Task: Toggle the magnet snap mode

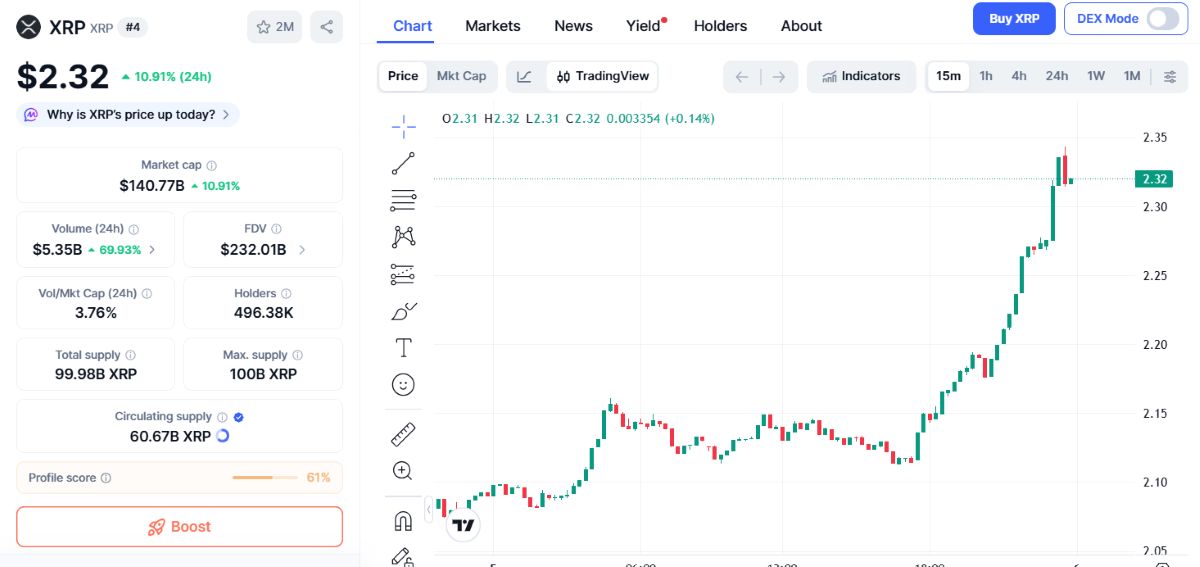Action: pyautogui.click(x=404, y=521)
